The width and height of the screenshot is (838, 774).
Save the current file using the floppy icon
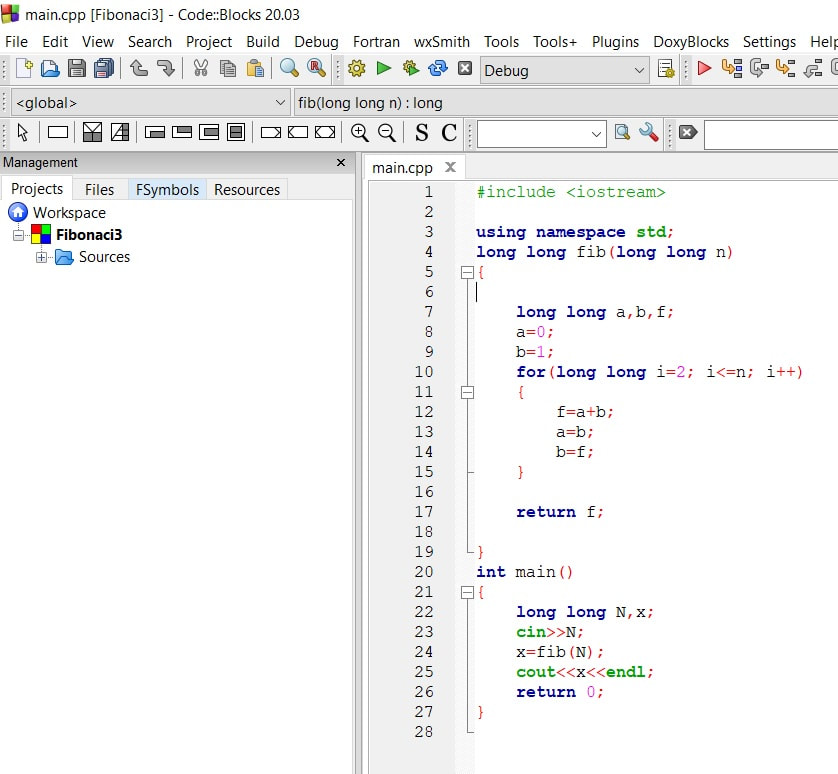coord(76,69)
